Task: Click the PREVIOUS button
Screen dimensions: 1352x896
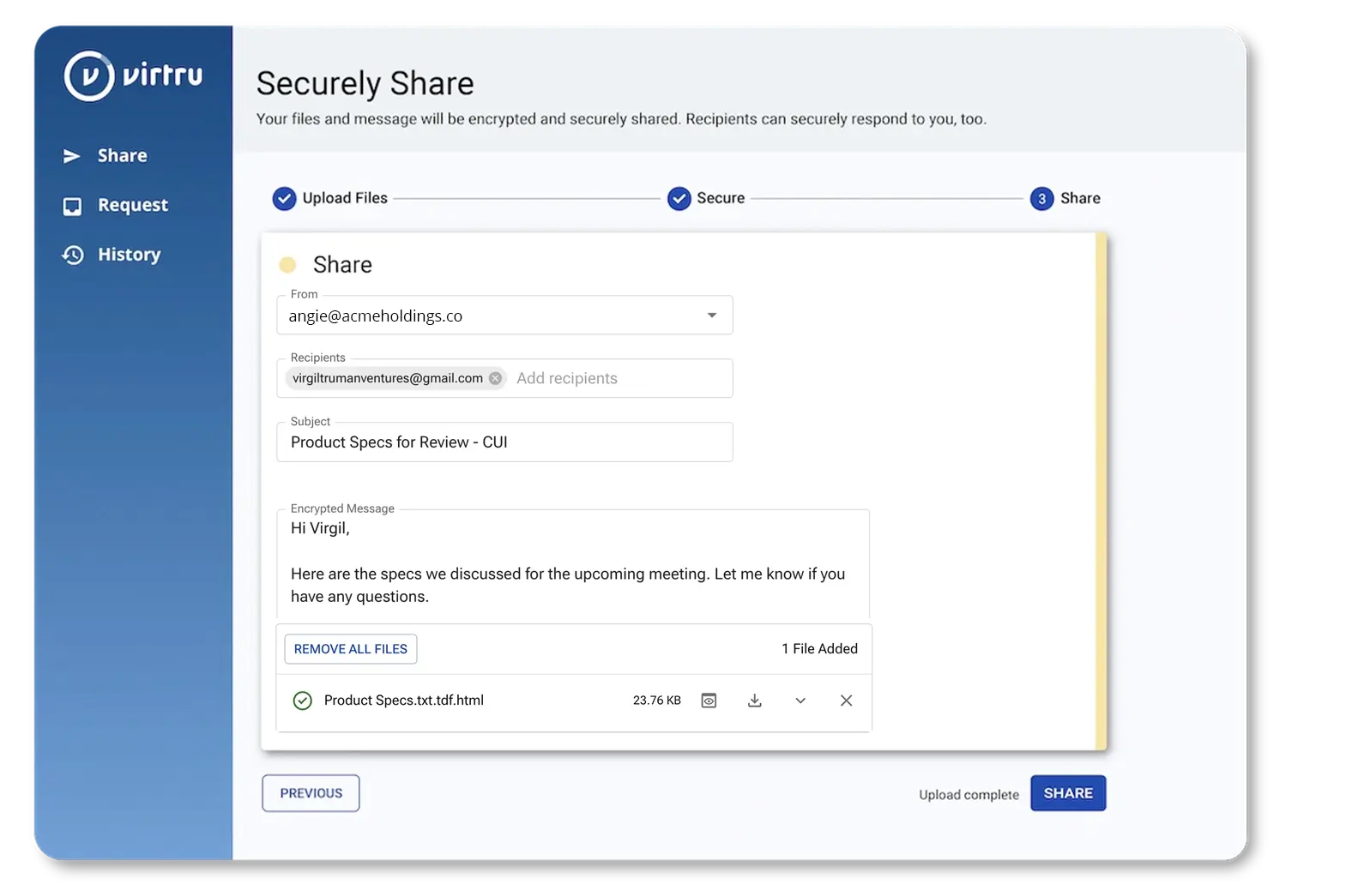Action: (x=311, y=793)
